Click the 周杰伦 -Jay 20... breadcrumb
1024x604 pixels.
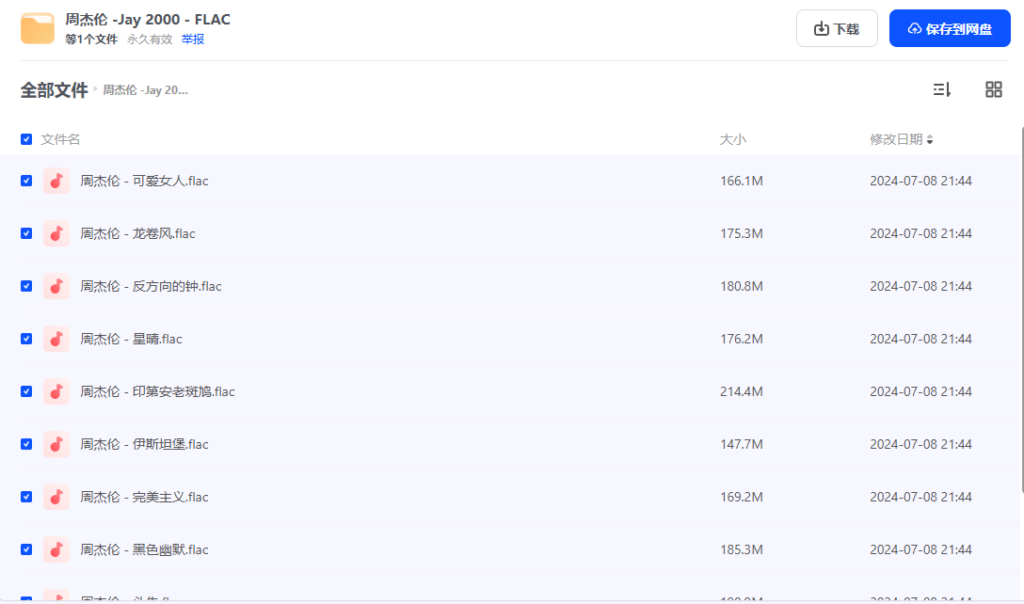[x=145, y=90]
